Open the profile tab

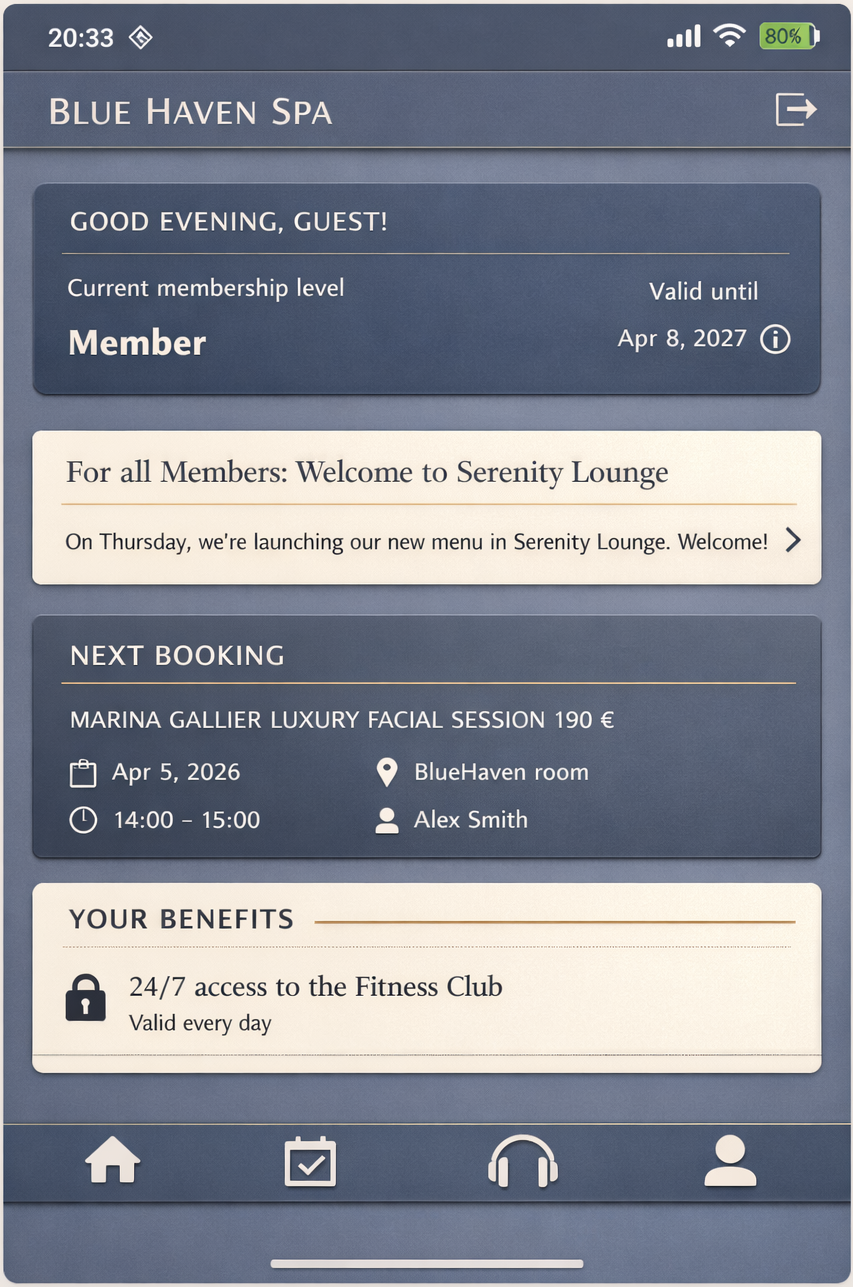730,1162
